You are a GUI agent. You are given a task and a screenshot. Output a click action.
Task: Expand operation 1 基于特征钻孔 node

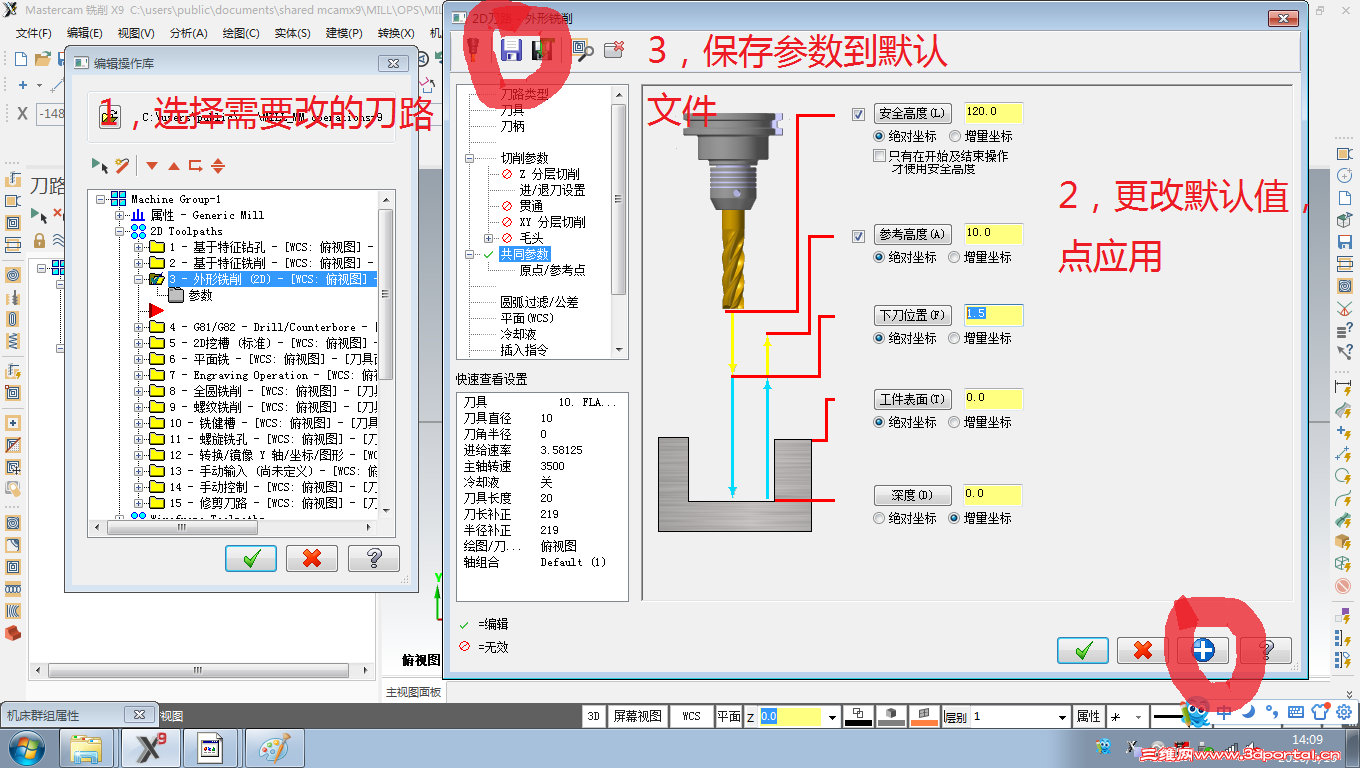click(138, 247)
